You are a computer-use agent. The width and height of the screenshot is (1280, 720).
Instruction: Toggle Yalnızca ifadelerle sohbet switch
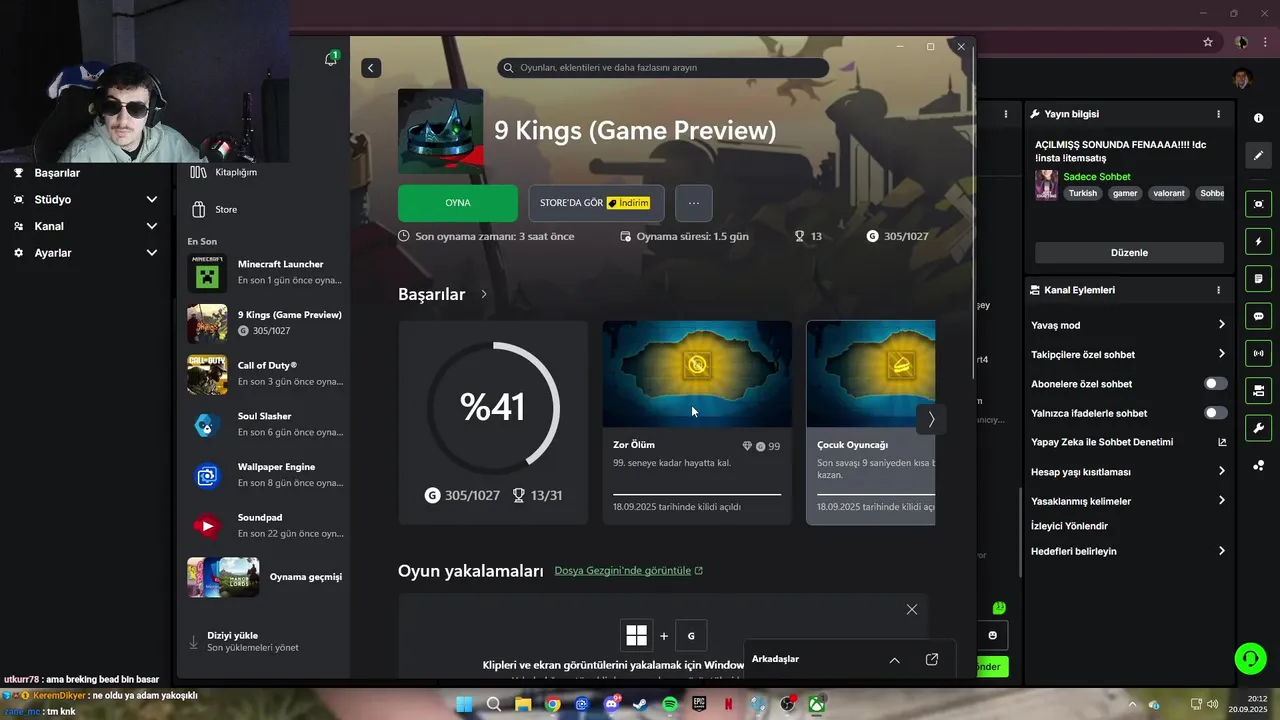click(1216, 413)
